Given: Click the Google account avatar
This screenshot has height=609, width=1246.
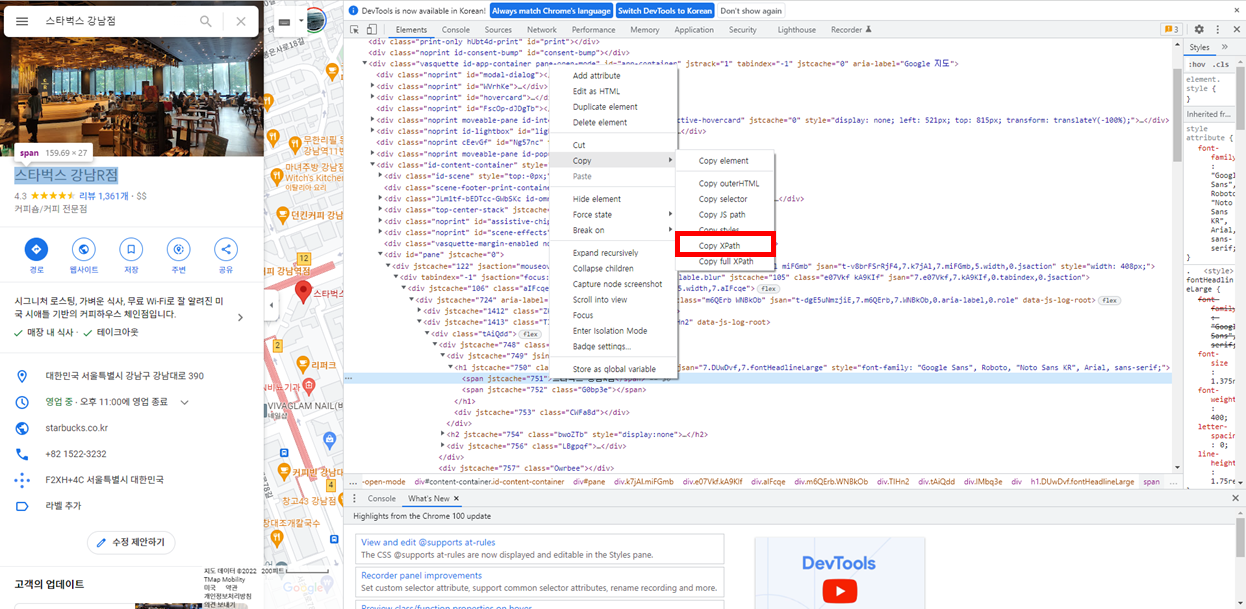Looking at the screenshot, I should pyautogui.click(x=315, y=20).
